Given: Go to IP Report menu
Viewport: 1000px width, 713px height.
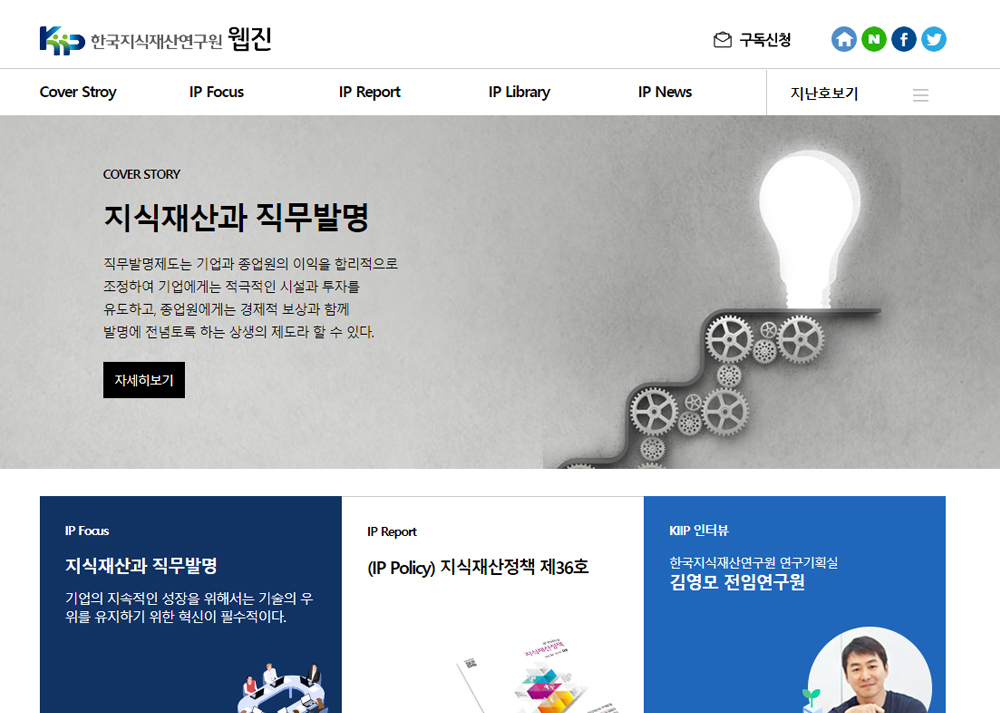Looking at the screenshot, I should click(x=369, y=92).
